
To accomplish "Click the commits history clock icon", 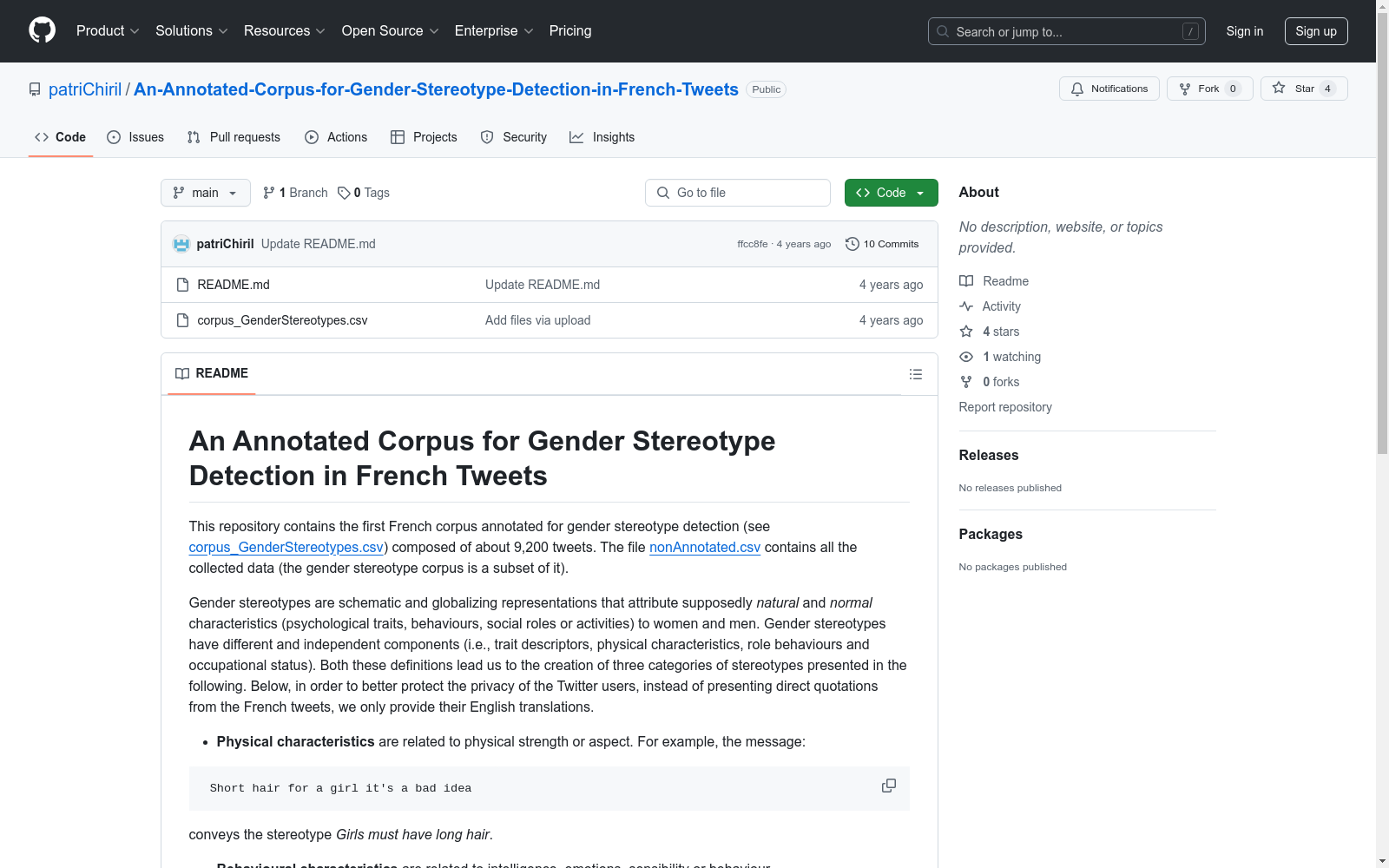I will (x=852, y=244).
